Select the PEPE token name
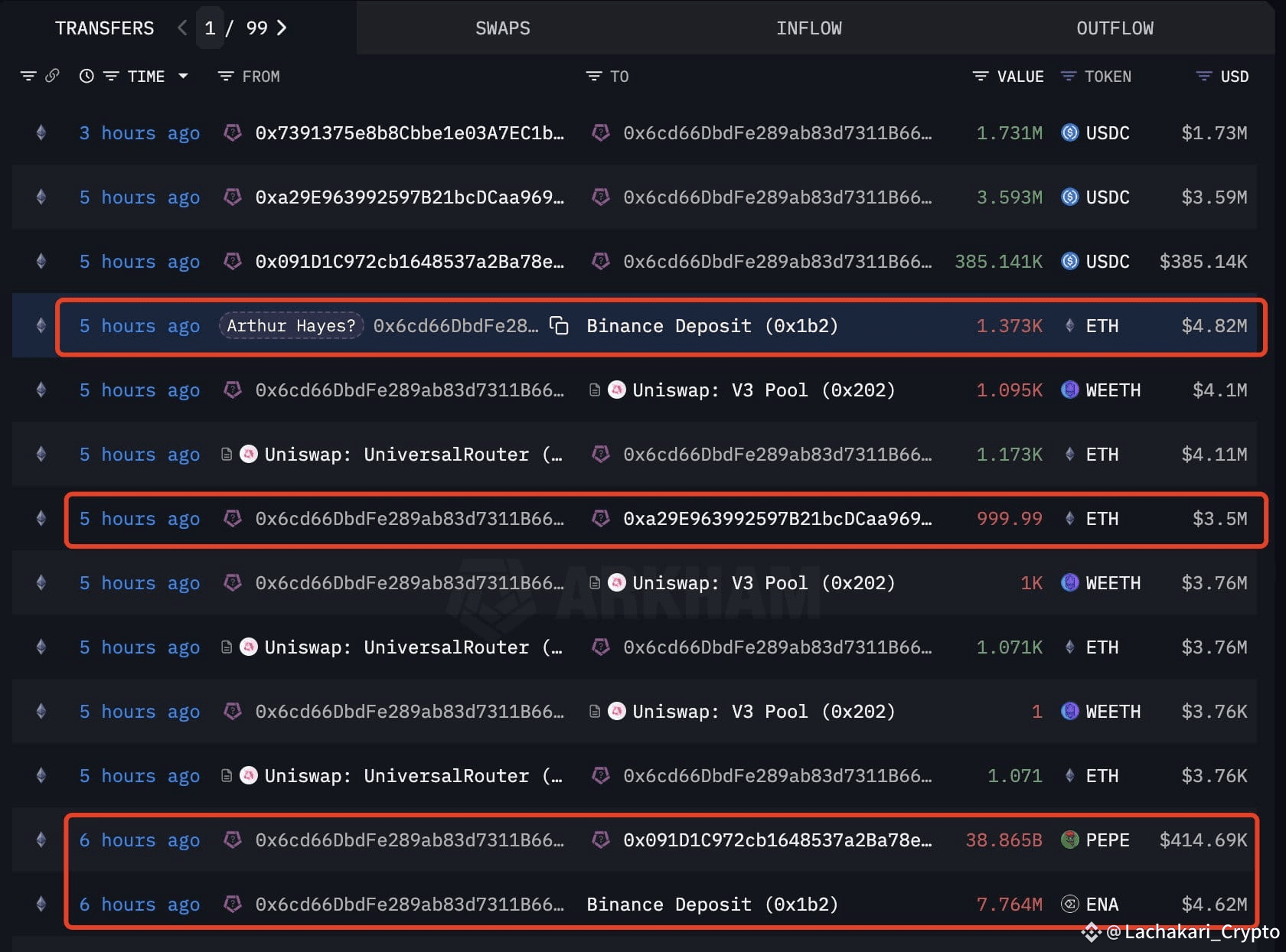The height and width of the screenshot is (952, 1286). pyautogui.click(x=1108, y=840)
